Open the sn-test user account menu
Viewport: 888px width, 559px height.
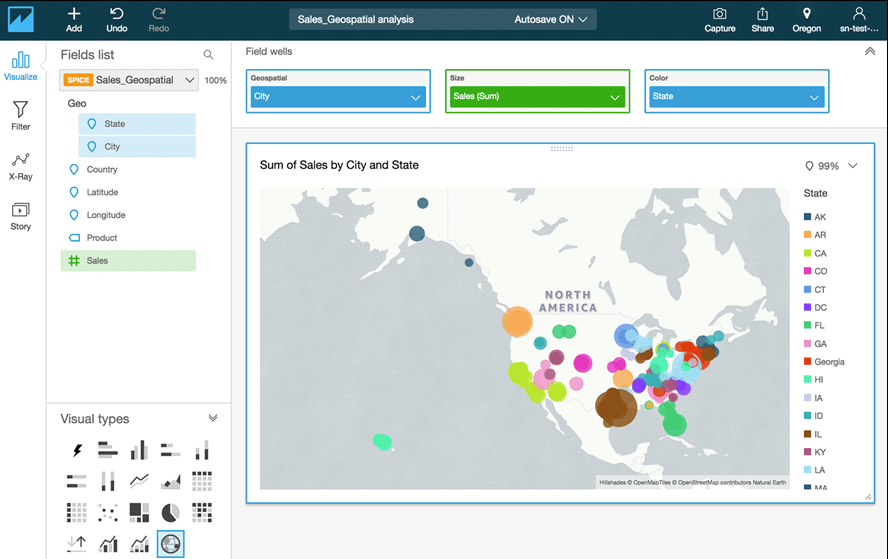tap(859, 20)
